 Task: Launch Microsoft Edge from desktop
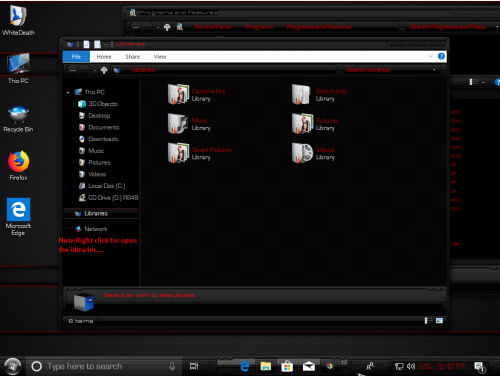[x=18, y=217]
